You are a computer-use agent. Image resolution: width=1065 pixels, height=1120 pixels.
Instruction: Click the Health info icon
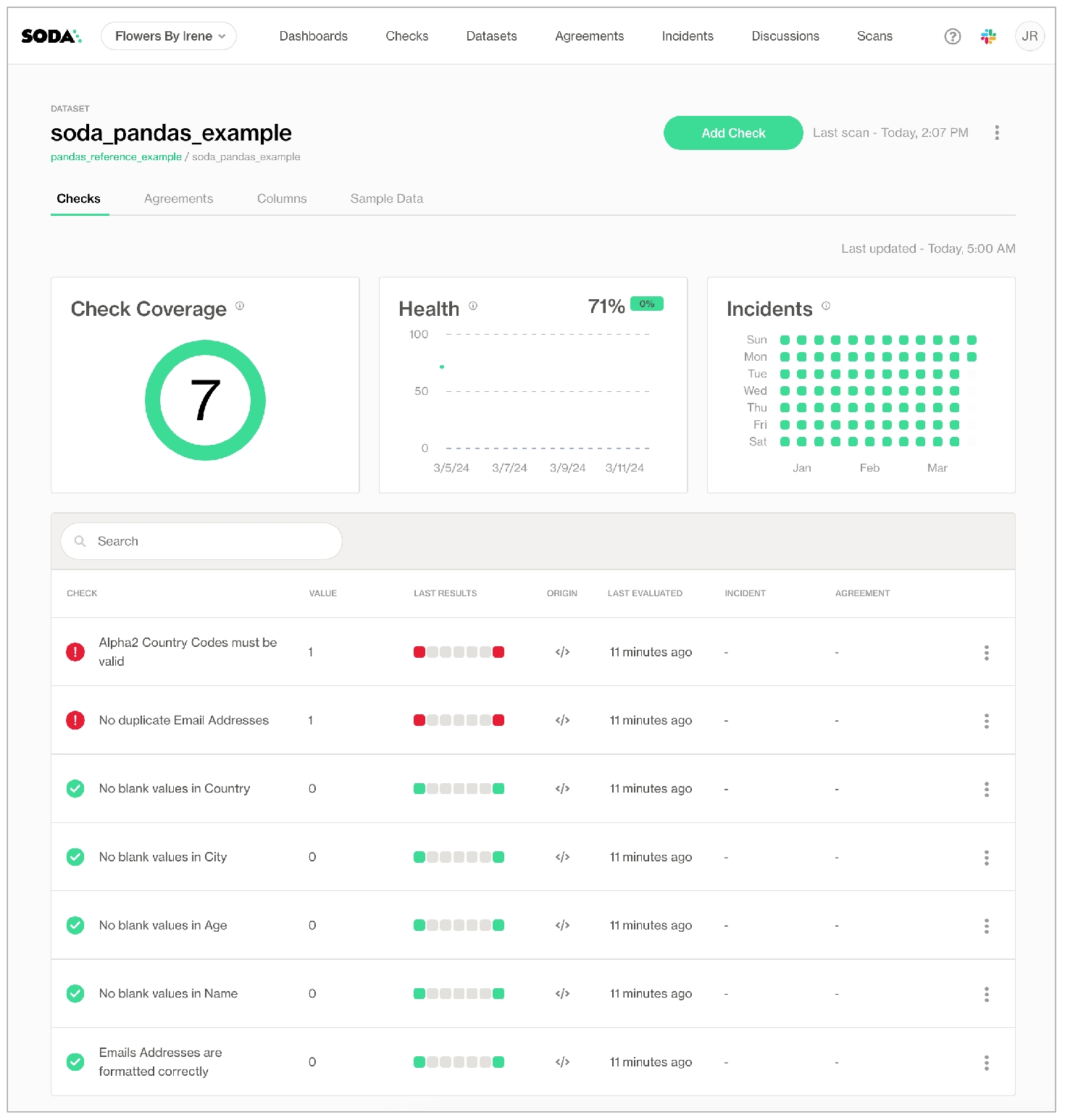pyautogui.click(x=473, y=306)
